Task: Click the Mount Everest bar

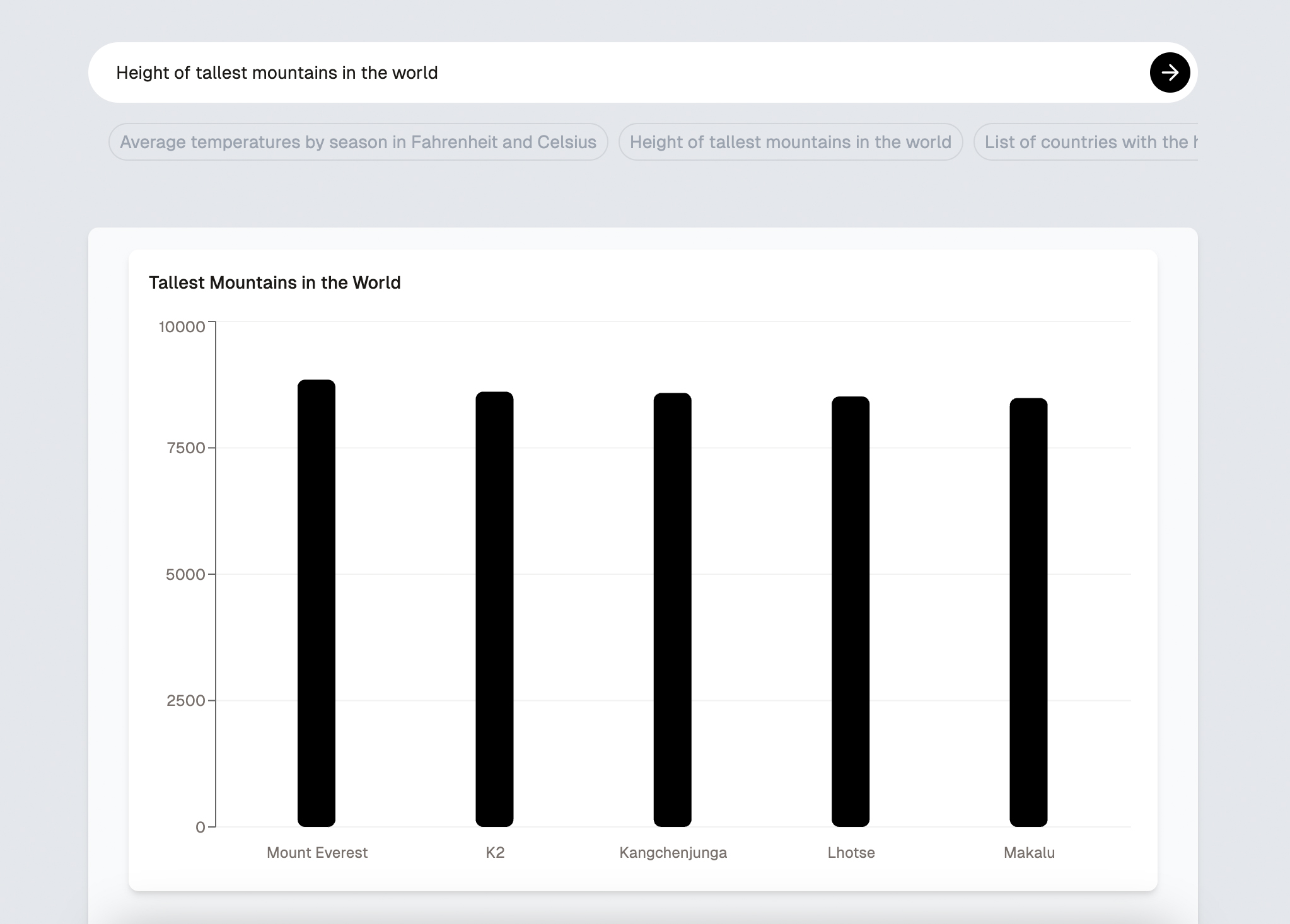Action: point(317,603)
